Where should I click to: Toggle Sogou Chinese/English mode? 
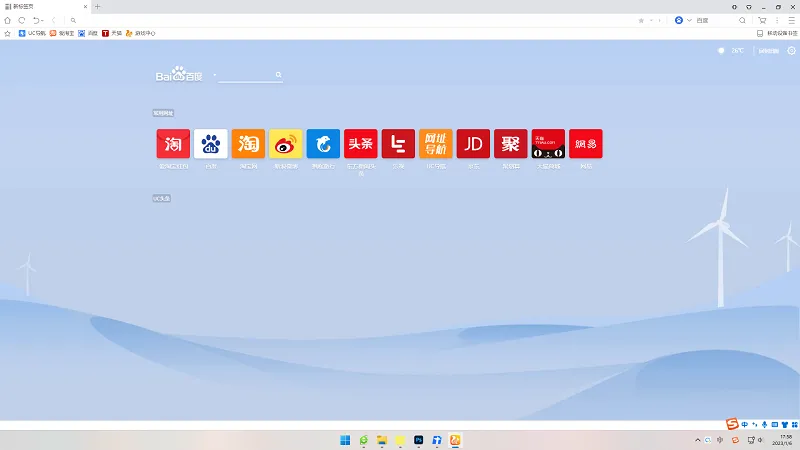click(745, 424)
